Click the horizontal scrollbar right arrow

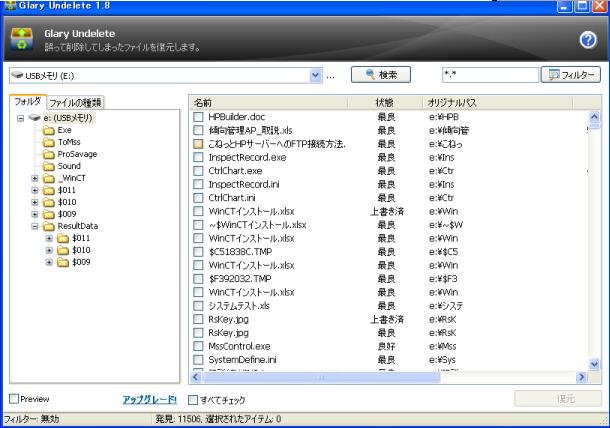pos(581,377)
